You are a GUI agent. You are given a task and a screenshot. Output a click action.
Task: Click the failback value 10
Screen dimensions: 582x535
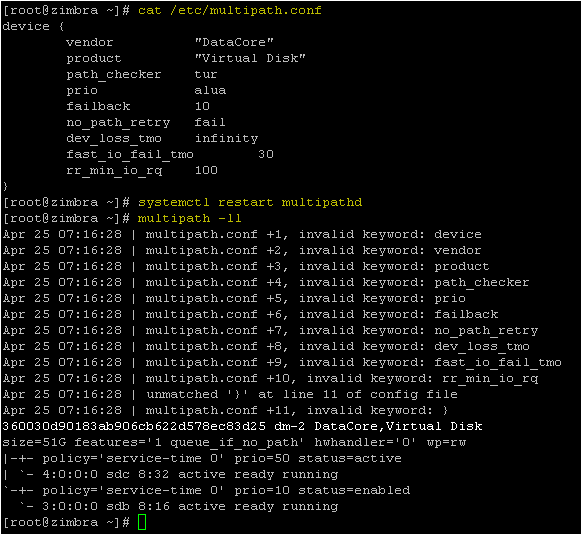pyautogui.click(x=202, y=106)
